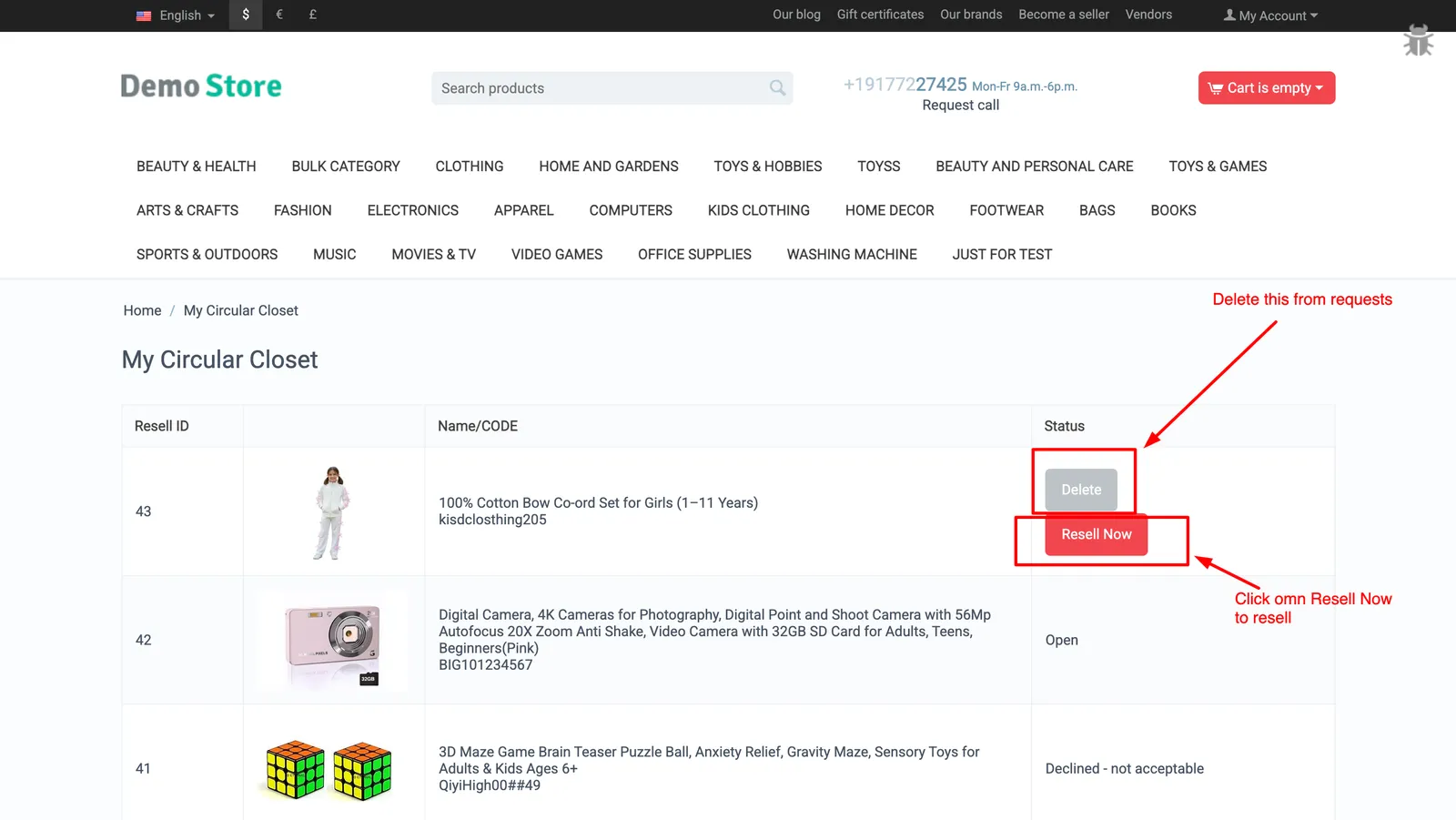Go to Gift certificates page
The image size is (1456, 820).
pyautogui.click(x=880, y=15)
